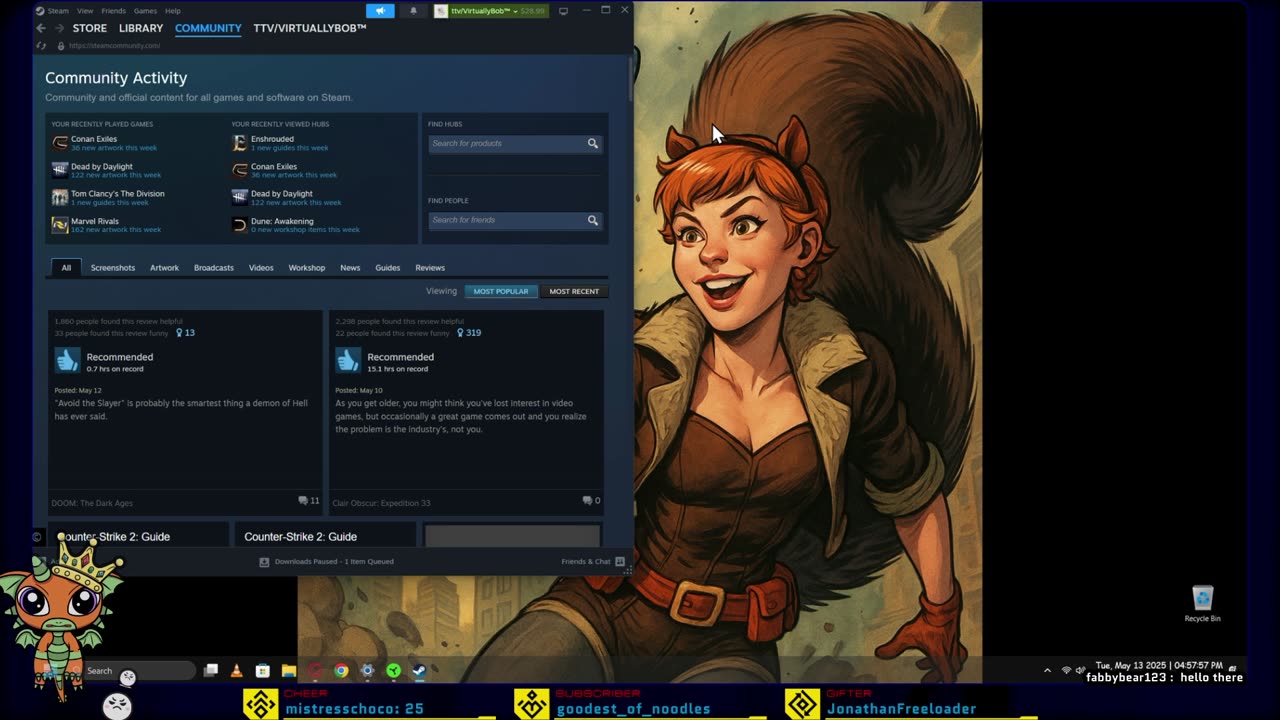Click the Dune: Awakening hub icon
The height and width of the screenshot is (720, 1280).
240,225
